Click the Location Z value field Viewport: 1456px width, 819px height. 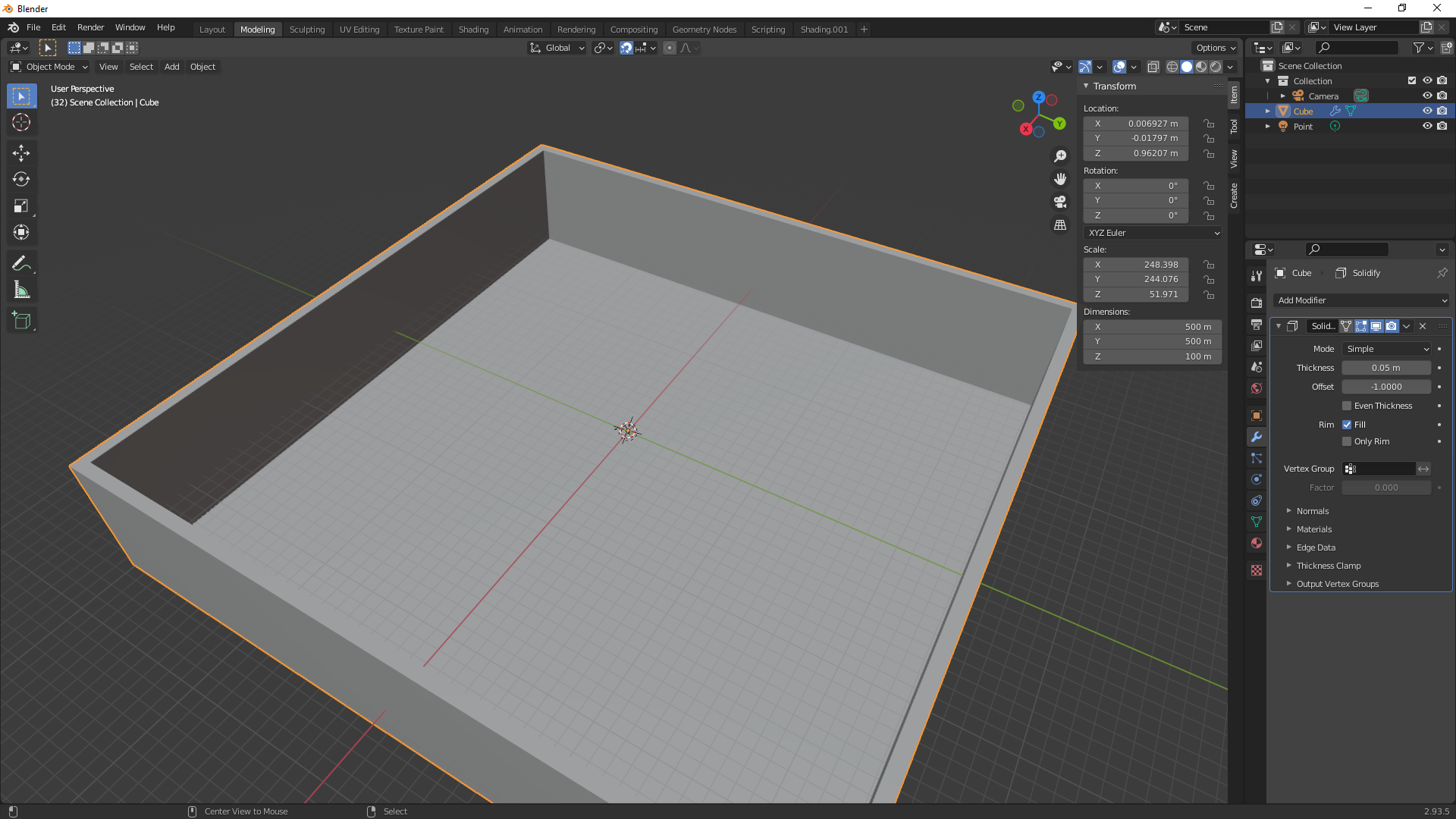[x=1136, y=153]
